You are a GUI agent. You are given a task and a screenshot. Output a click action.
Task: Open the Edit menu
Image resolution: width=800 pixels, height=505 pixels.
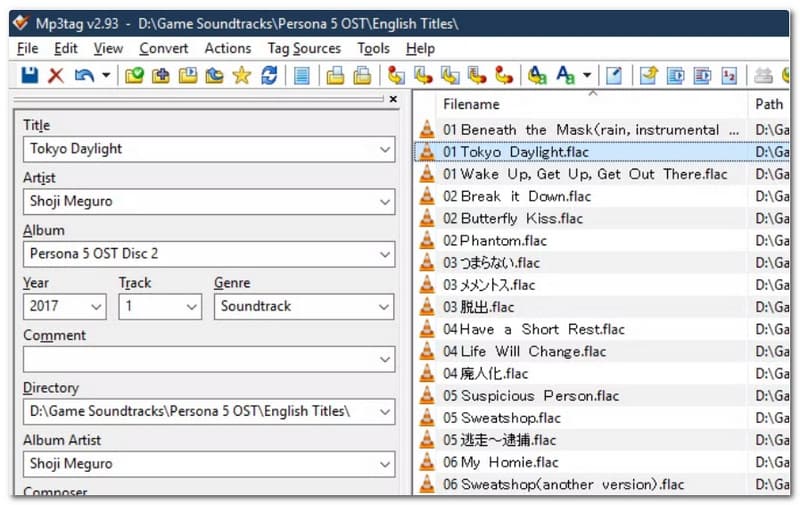click(x=66, y=48)
